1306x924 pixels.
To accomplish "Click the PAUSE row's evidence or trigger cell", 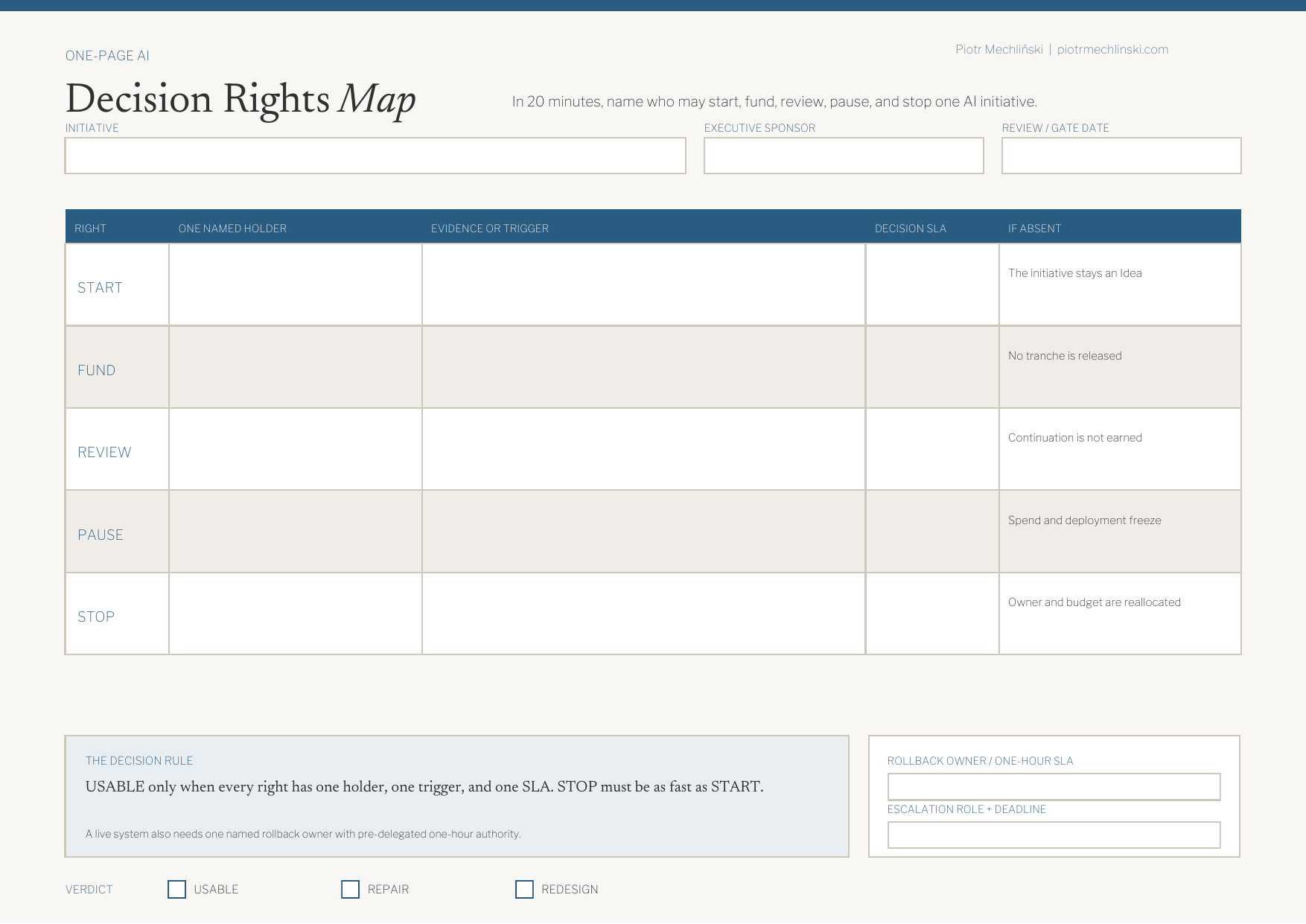I will pyautogui.click(x=643, y=532).
